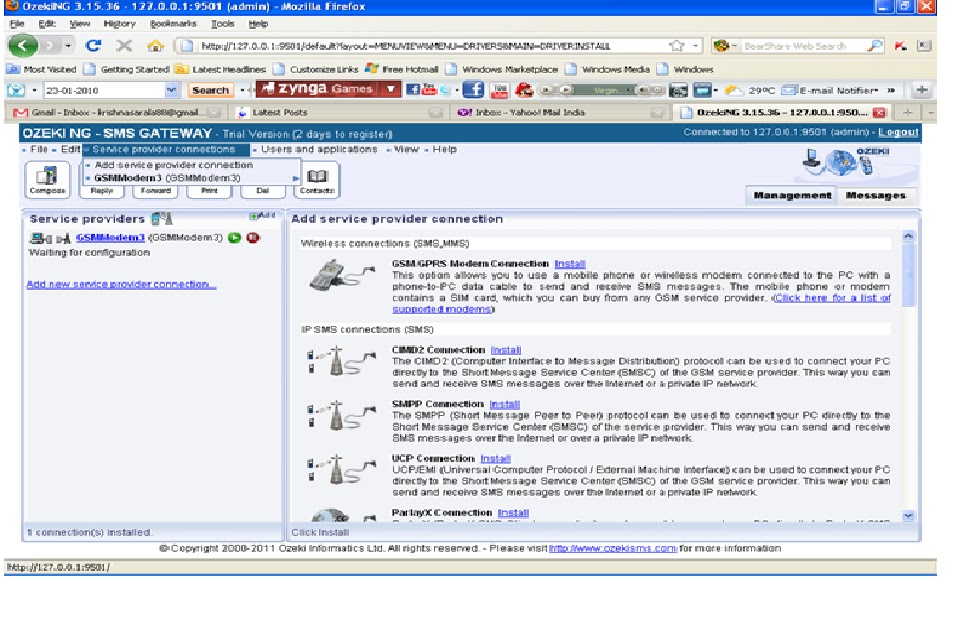Click the GSM/GPRS modem phone image
Image resolution: width=962 pixels, height=630 pixels.
click(x=341, y=275)
